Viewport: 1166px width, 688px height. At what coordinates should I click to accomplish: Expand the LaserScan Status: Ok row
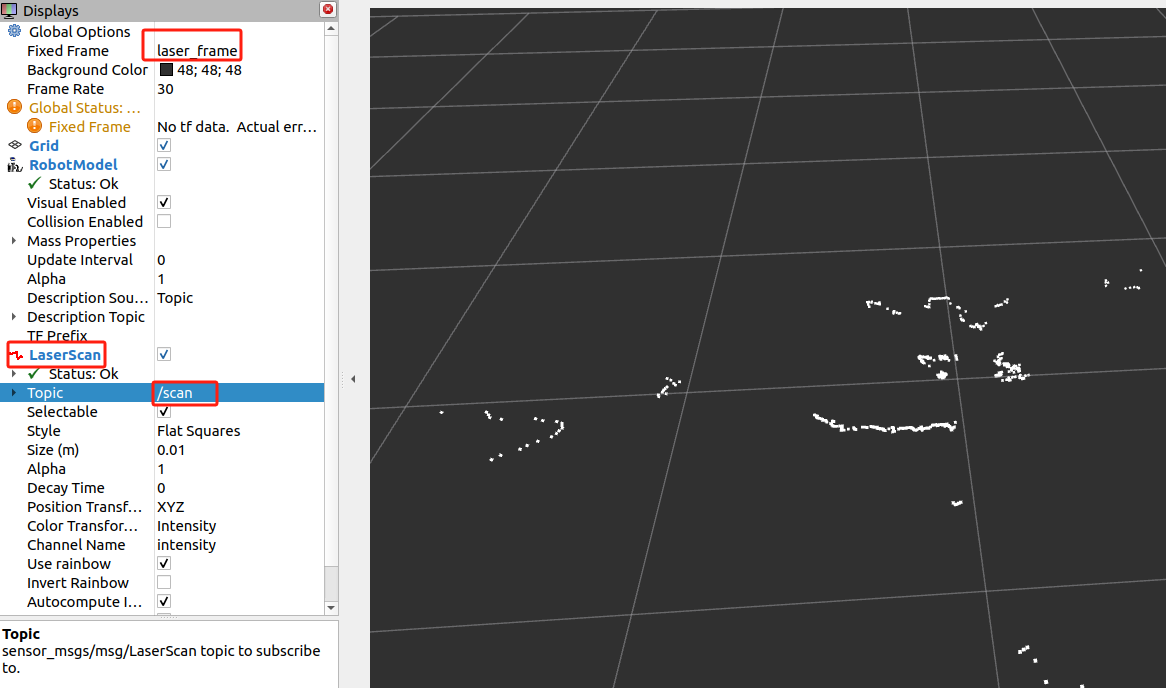pyautogui.click(x=13, y=373)
